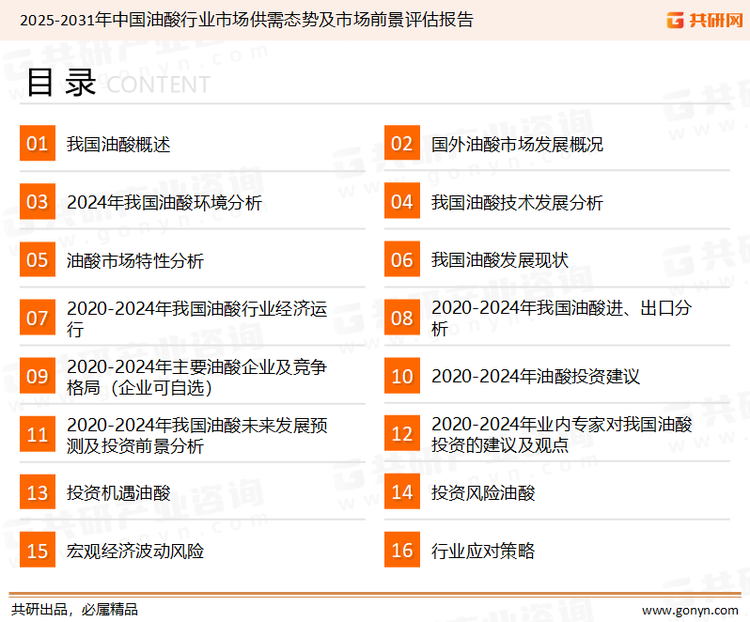Click the orange 14 number box
This screenshot has height=622, width=750.
point(402,492)
